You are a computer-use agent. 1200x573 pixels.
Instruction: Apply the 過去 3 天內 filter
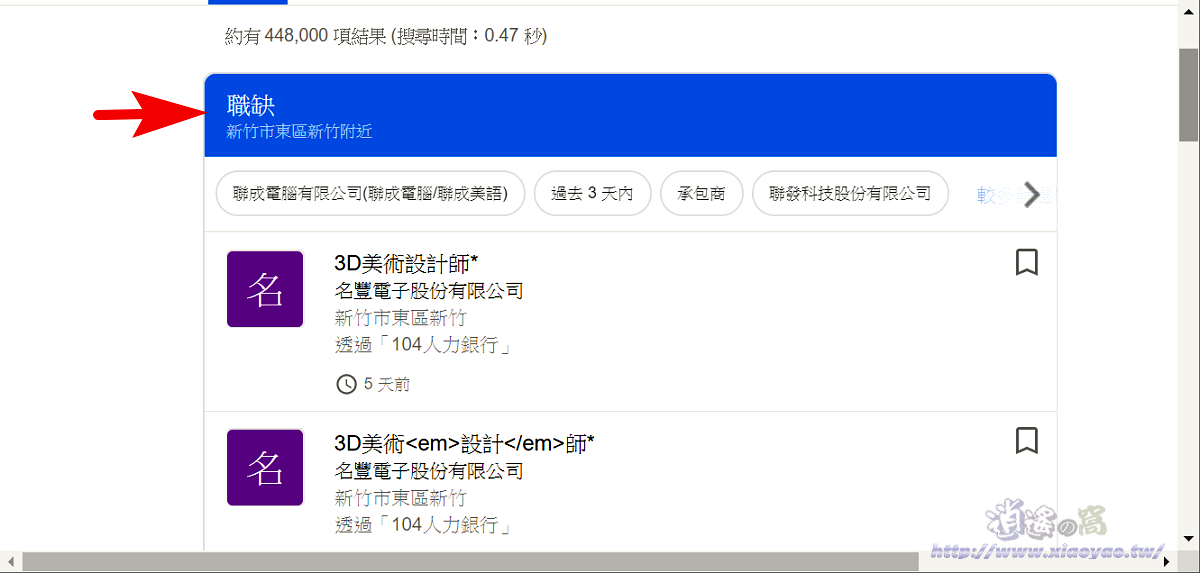tap(592, 194)
